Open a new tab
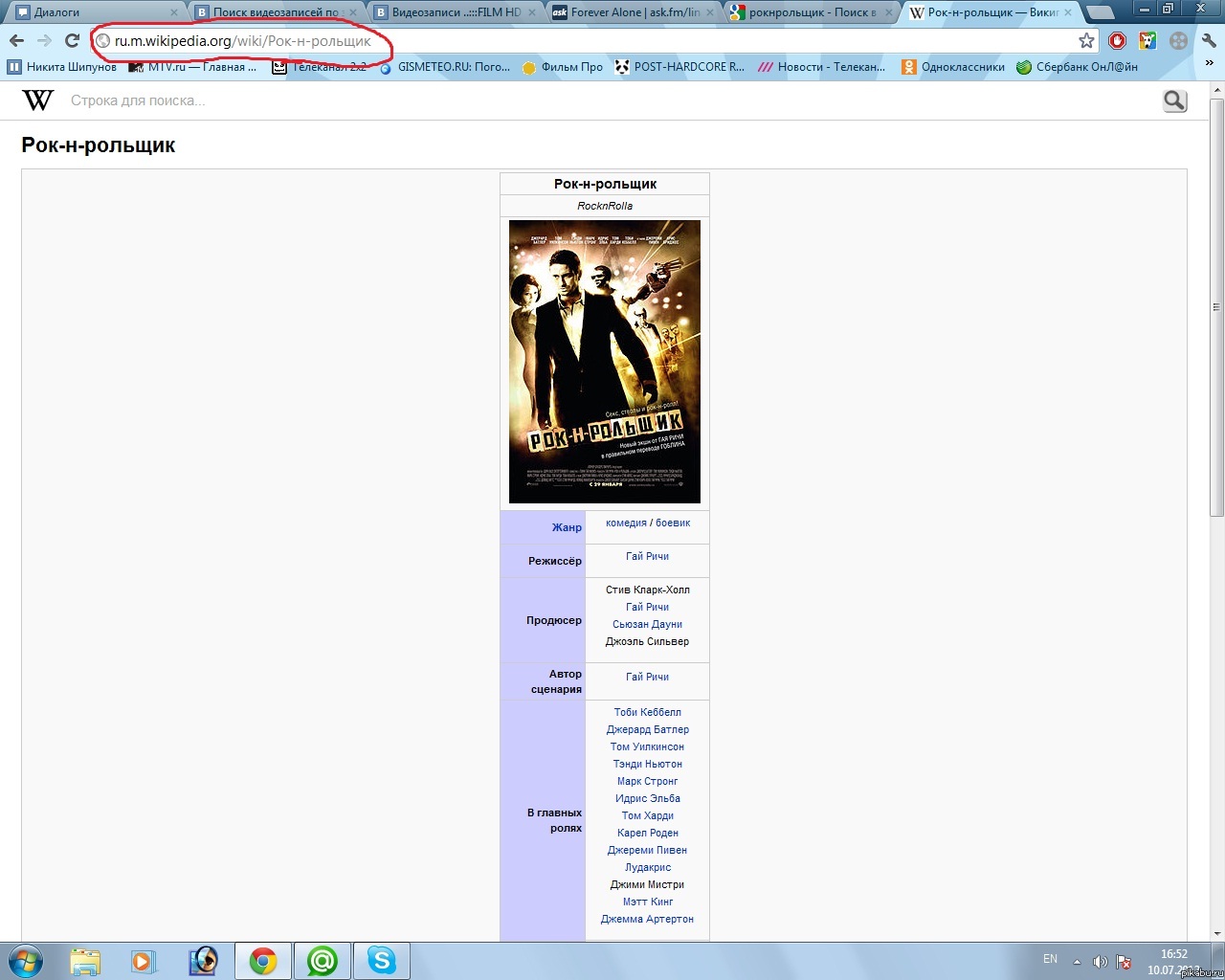This screenshot has width=1225, height=980. point(1101,12)
